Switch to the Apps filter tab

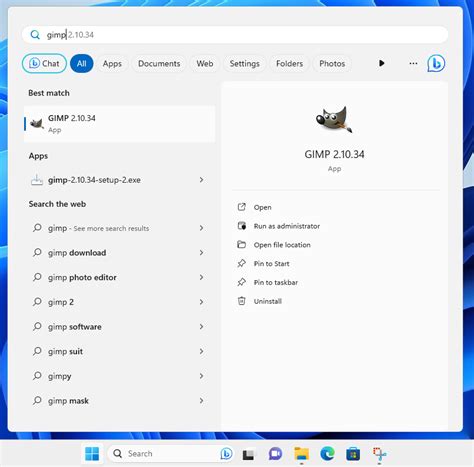coord(112,63)
